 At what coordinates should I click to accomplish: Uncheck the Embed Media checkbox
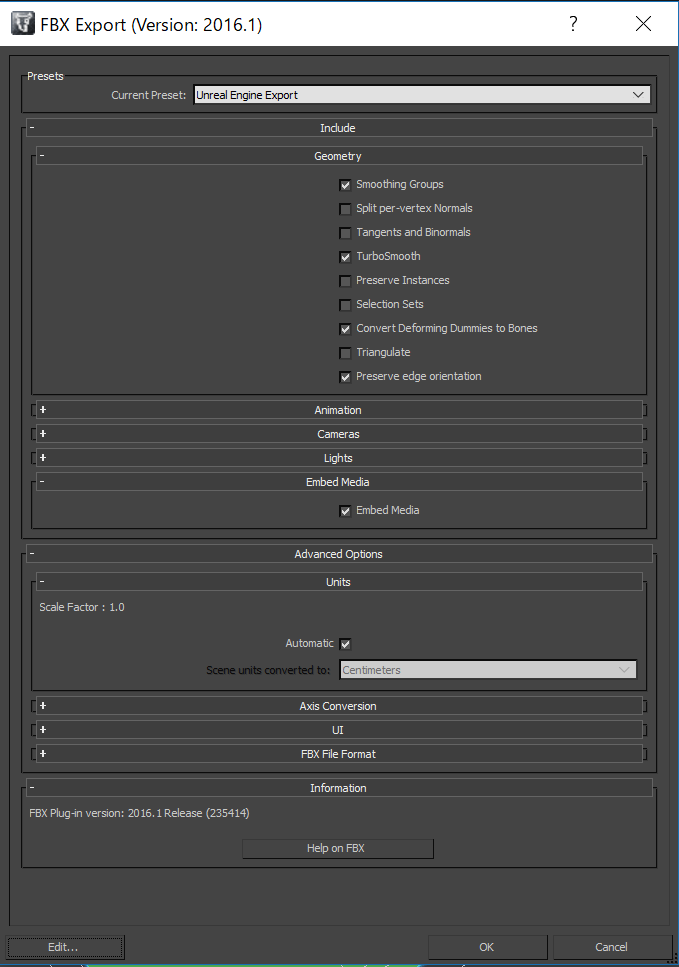345,511
